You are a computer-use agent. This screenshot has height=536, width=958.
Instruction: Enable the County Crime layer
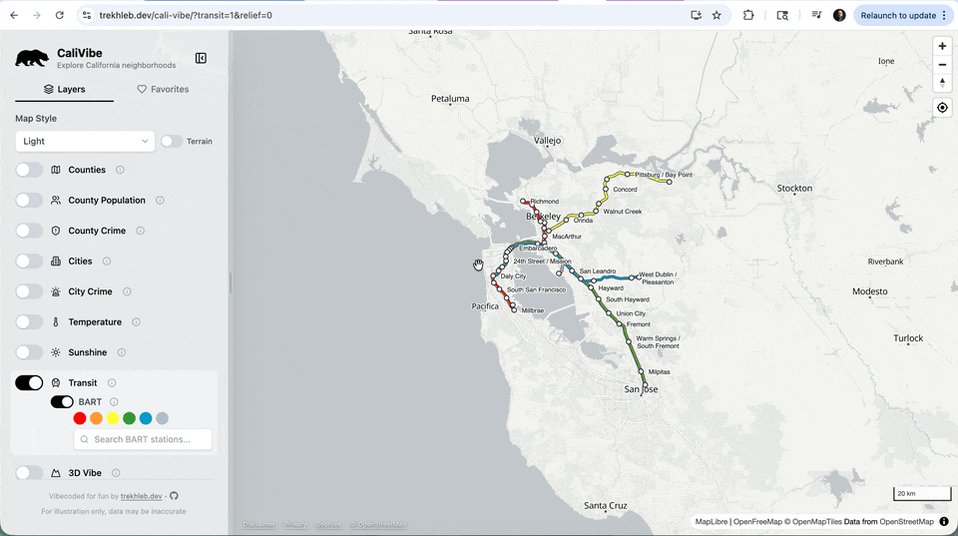29,231
